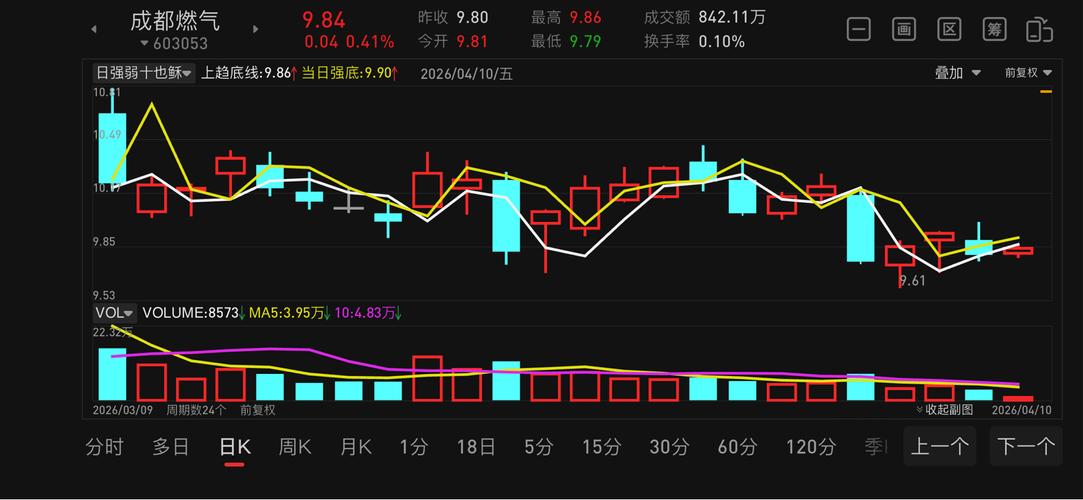Select the 60分 period tab
The height and width of the screenshot is (500, 1083).
click(738, 447)
